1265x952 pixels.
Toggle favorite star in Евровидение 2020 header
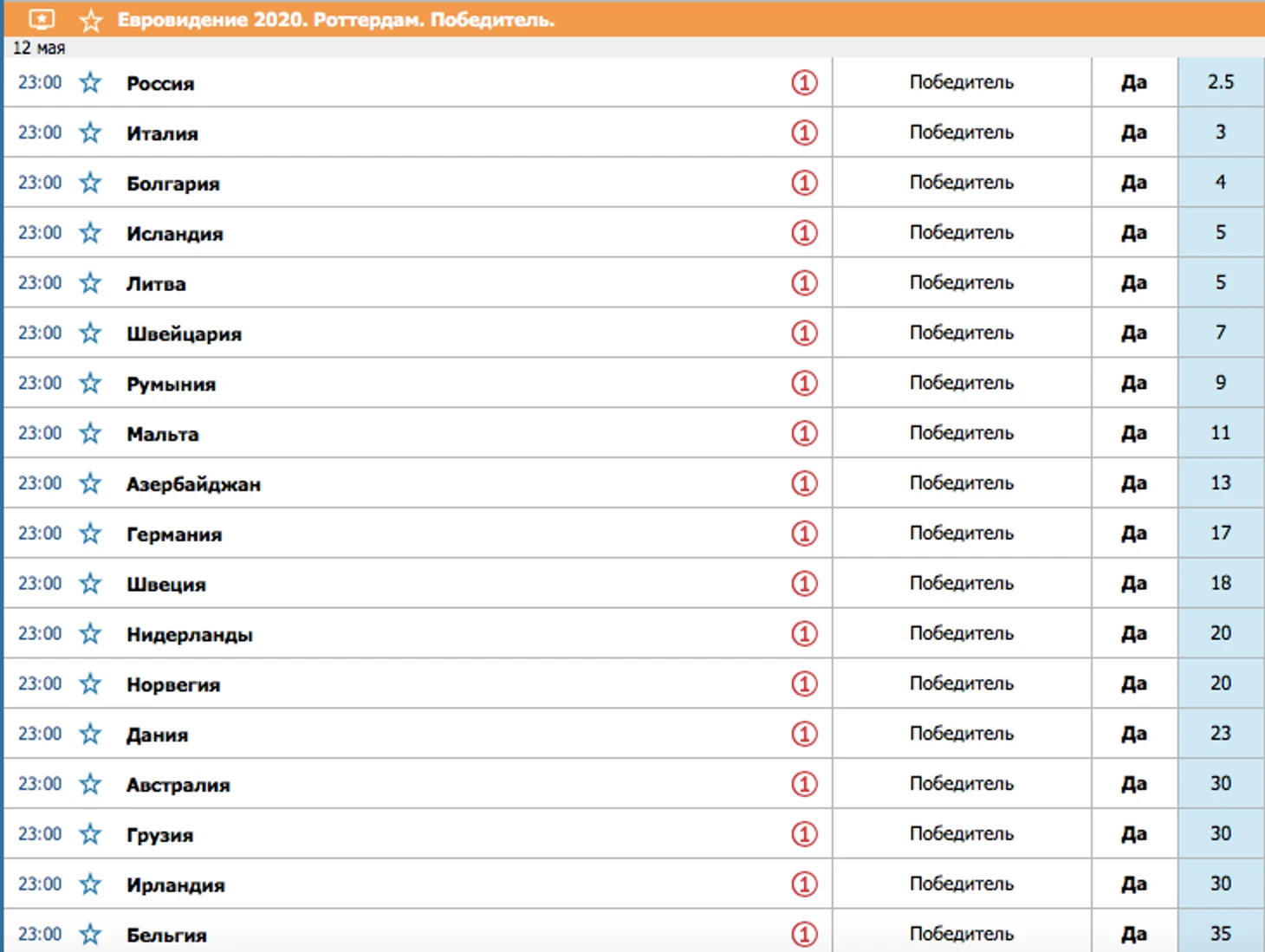pos(91,20)
